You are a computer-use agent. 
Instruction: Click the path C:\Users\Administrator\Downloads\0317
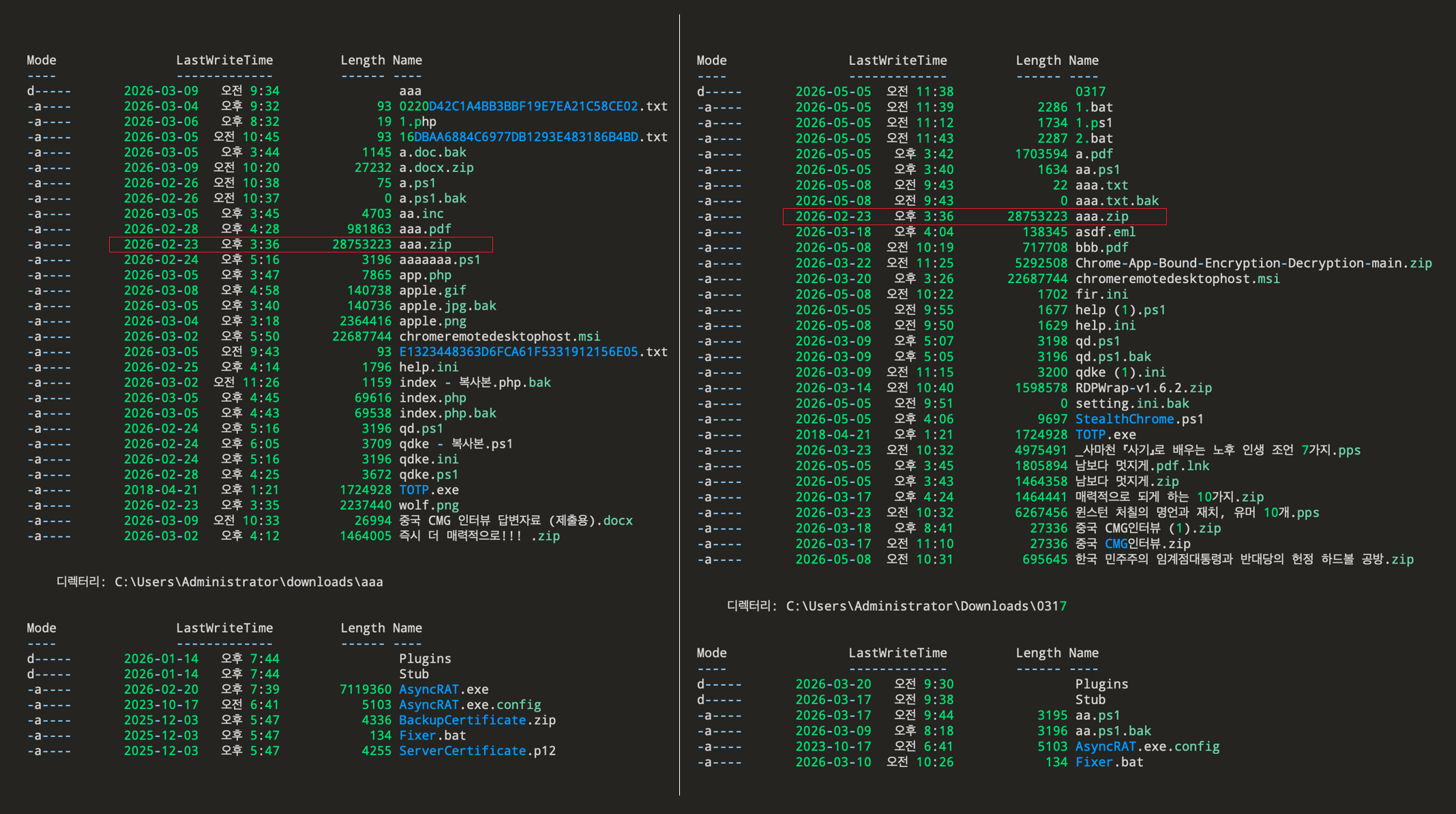coord(926,606)
